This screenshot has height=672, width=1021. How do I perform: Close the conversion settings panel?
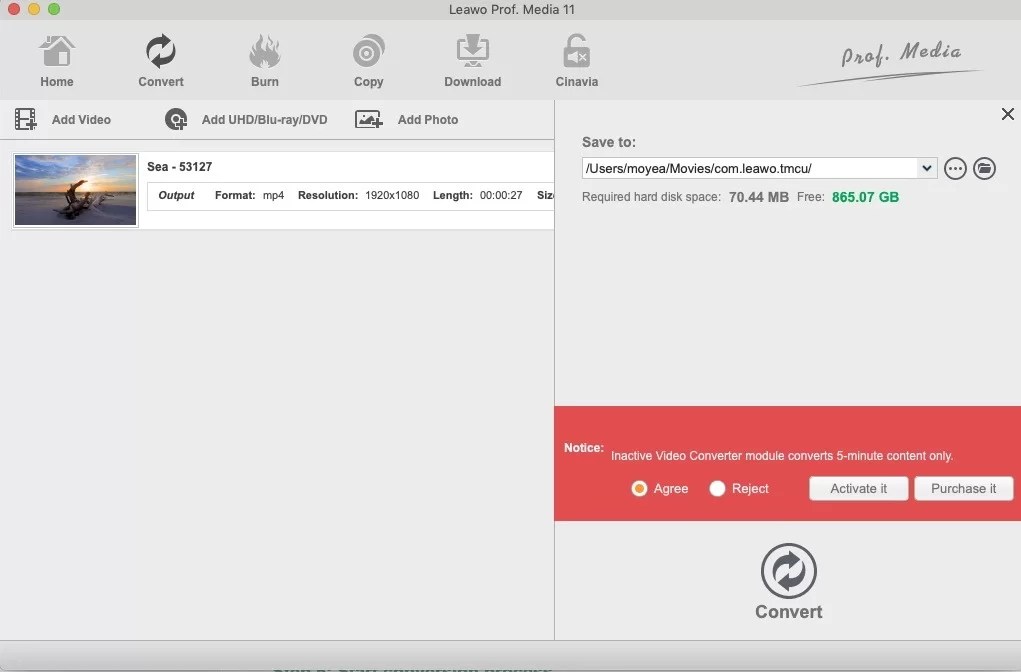click(x=1007, y=114)
